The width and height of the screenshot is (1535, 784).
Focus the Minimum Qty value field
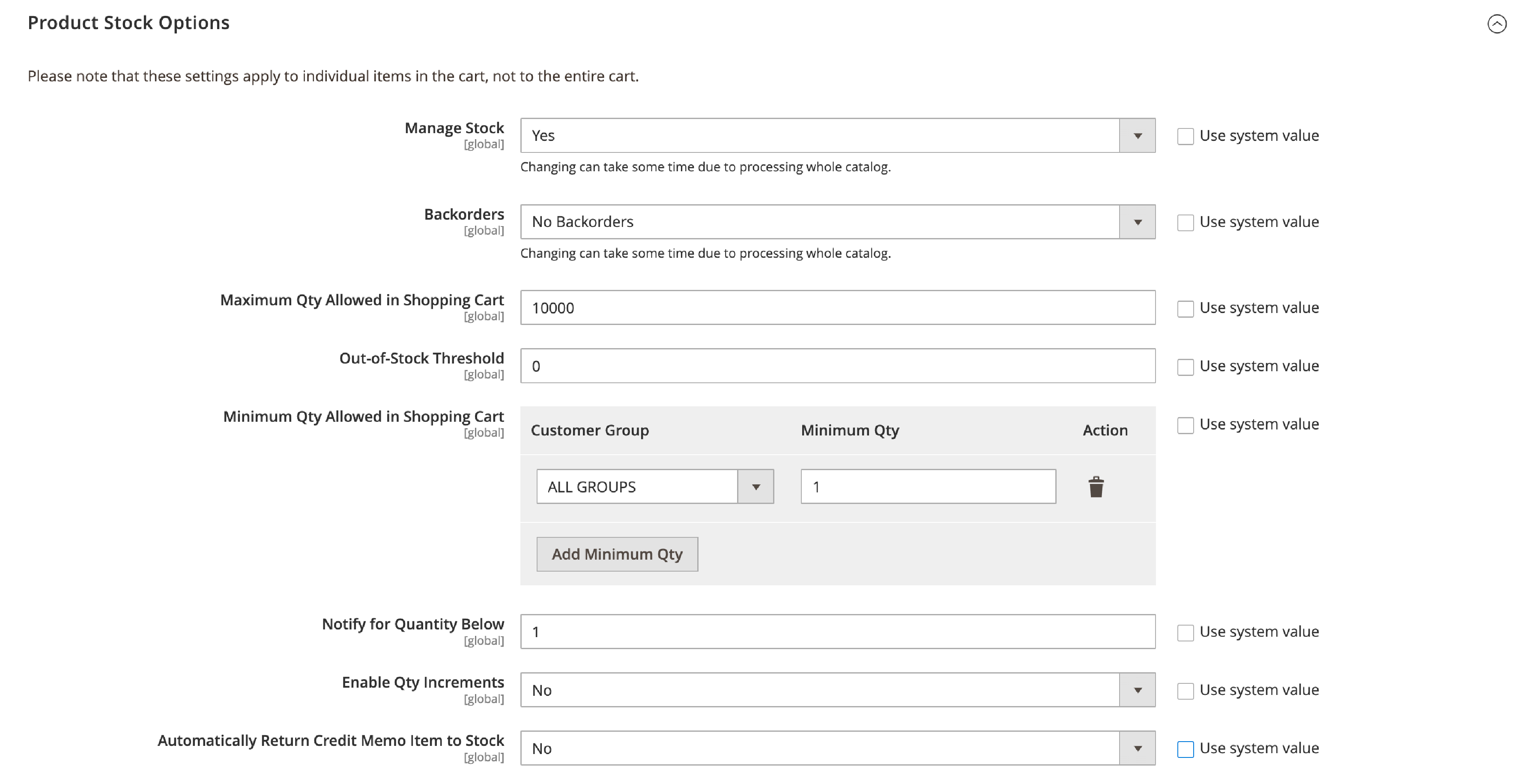(x=928, y=487)
